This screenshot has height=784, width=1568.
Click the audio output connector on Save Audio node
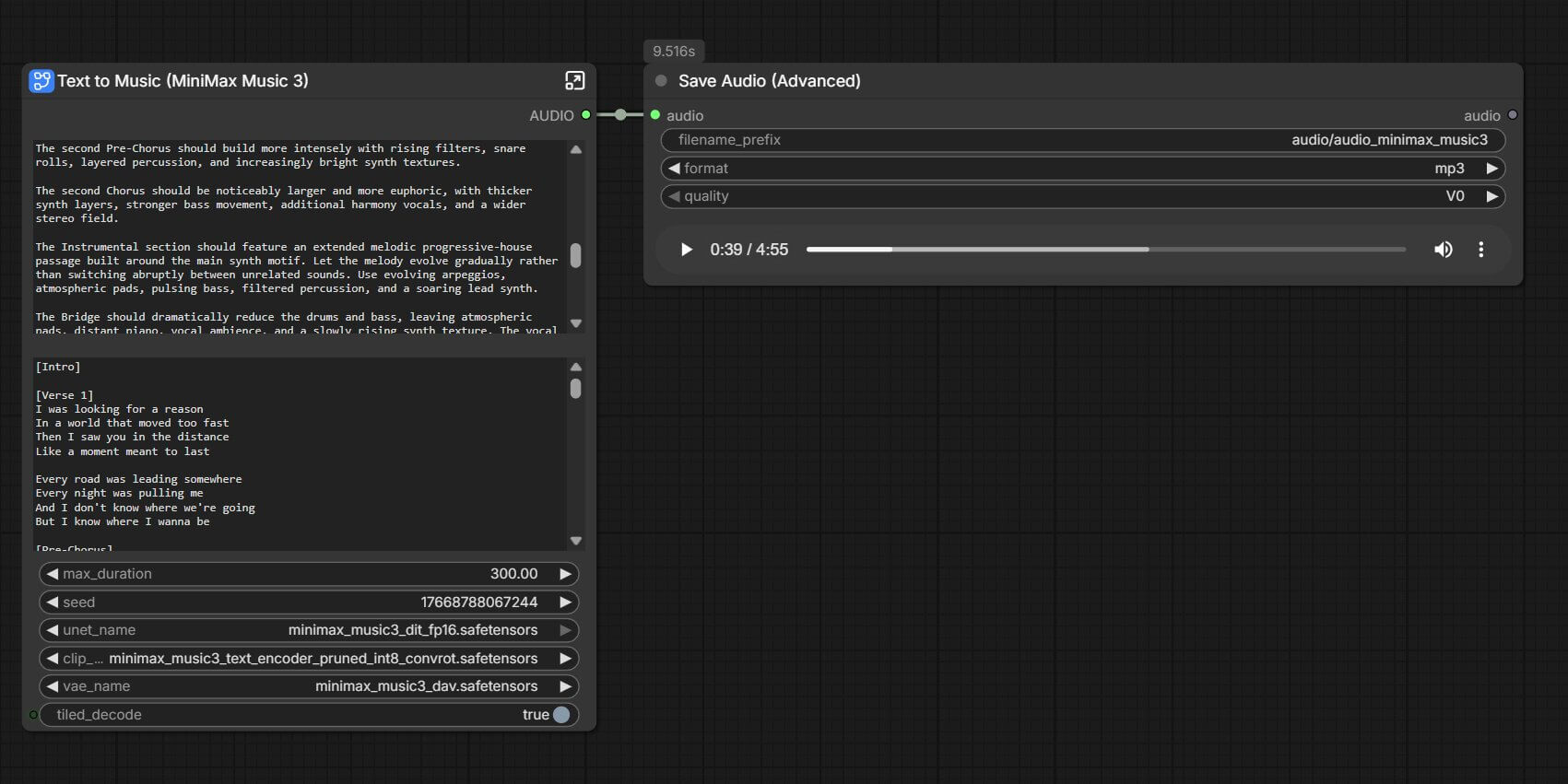point(1513,115)
